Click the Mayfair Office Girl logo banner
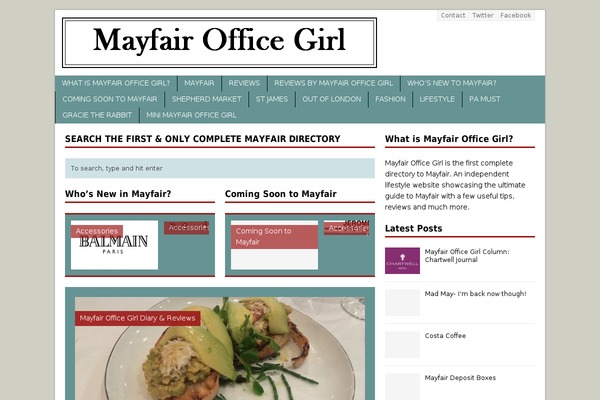Viewport: 600px width, 400px height. (219, 42)
